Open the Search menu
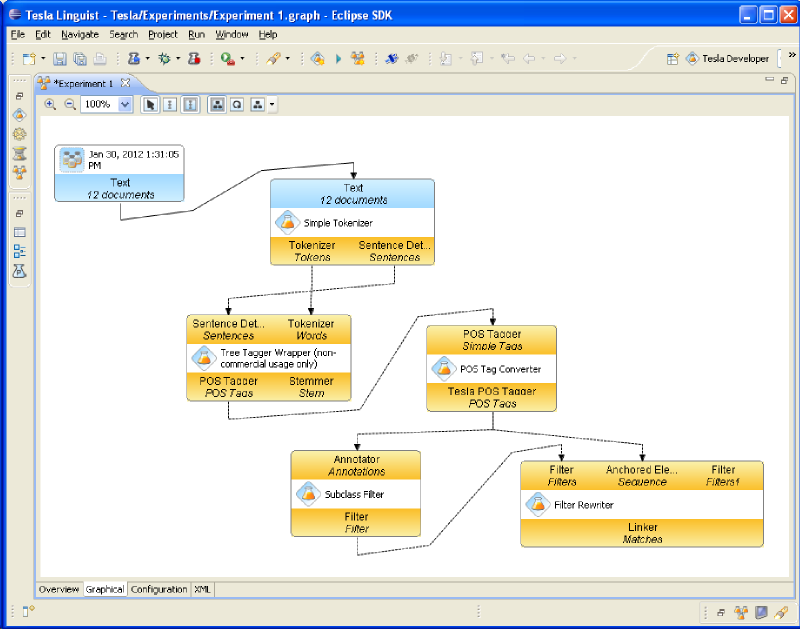Image resolution: width=800 pixels, height=629 pixels. (123, 34)
